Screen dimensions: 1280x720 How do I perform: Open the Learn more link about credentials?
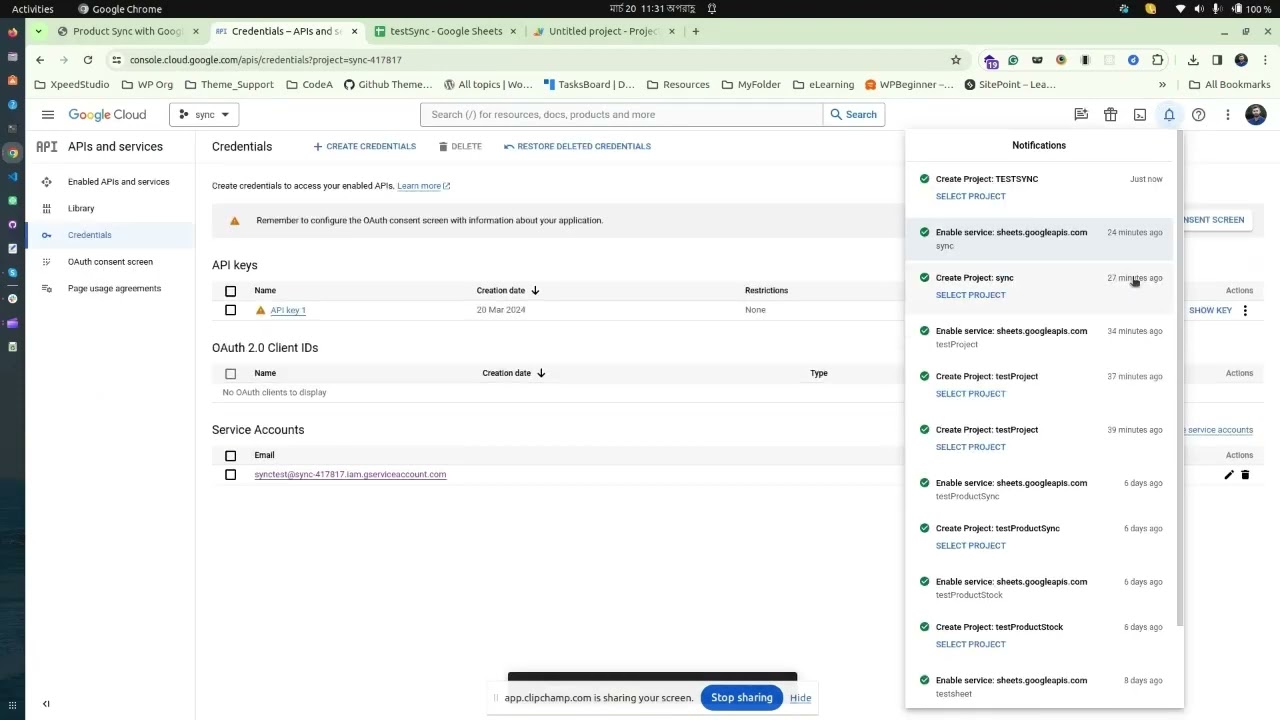[423, 186]
